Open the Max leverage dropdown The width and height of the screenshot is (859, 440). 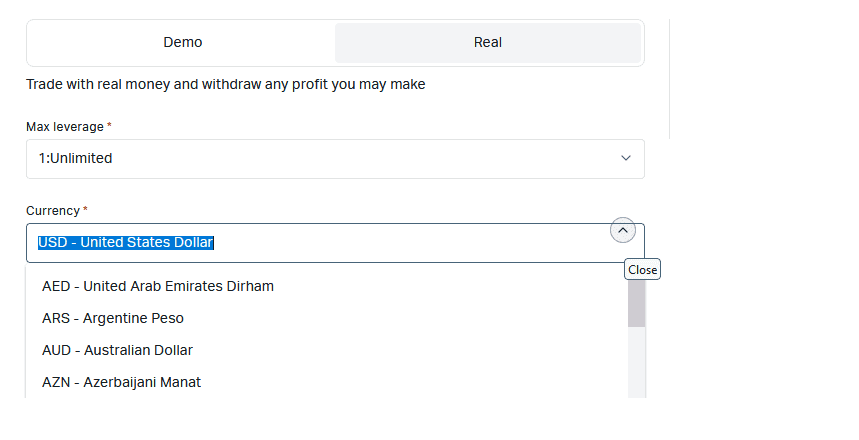point(335,159)
